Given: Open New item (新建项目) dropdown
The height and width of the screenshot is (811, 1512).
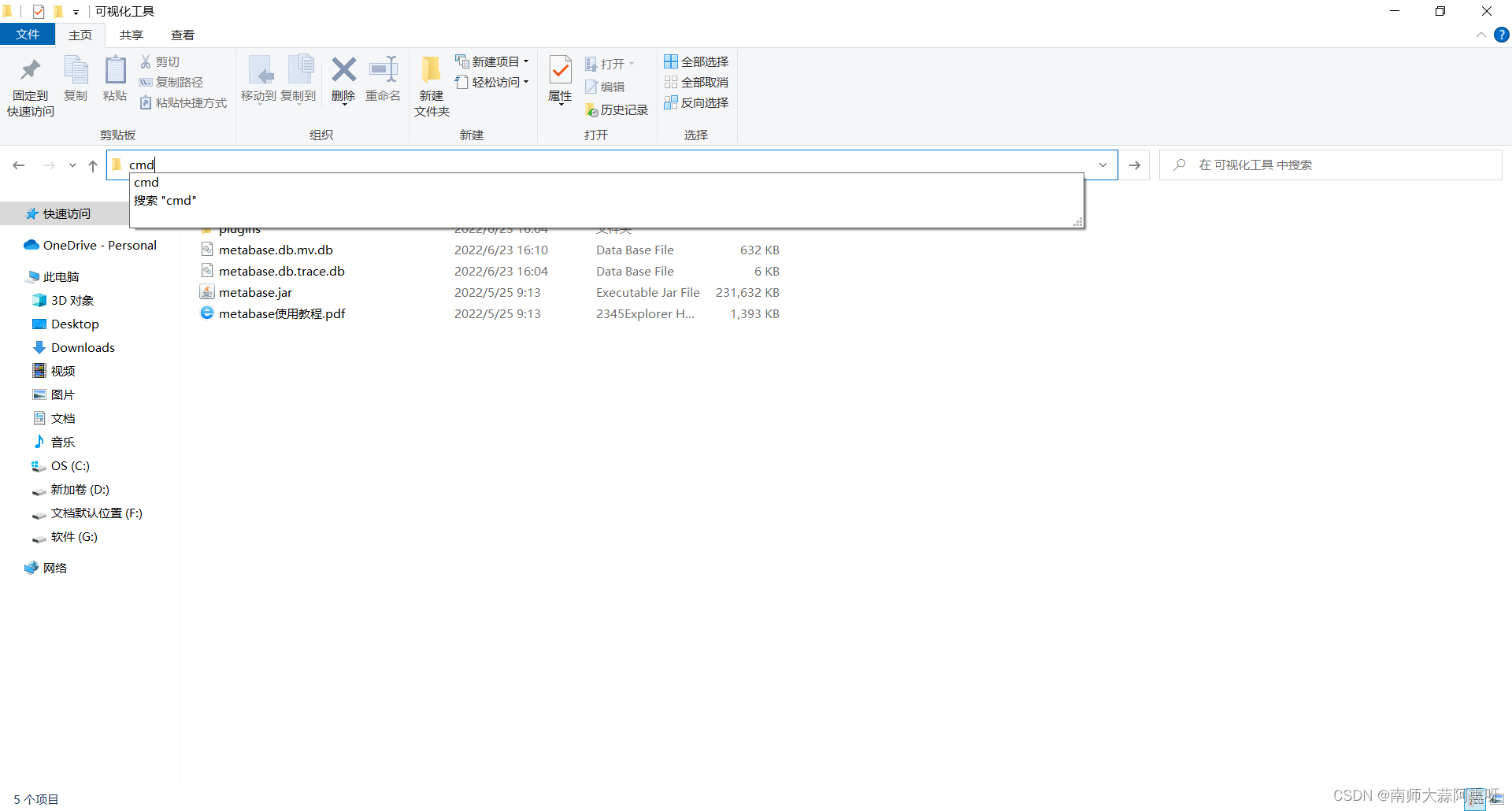Looking at the screenshot, I should 492,61.
